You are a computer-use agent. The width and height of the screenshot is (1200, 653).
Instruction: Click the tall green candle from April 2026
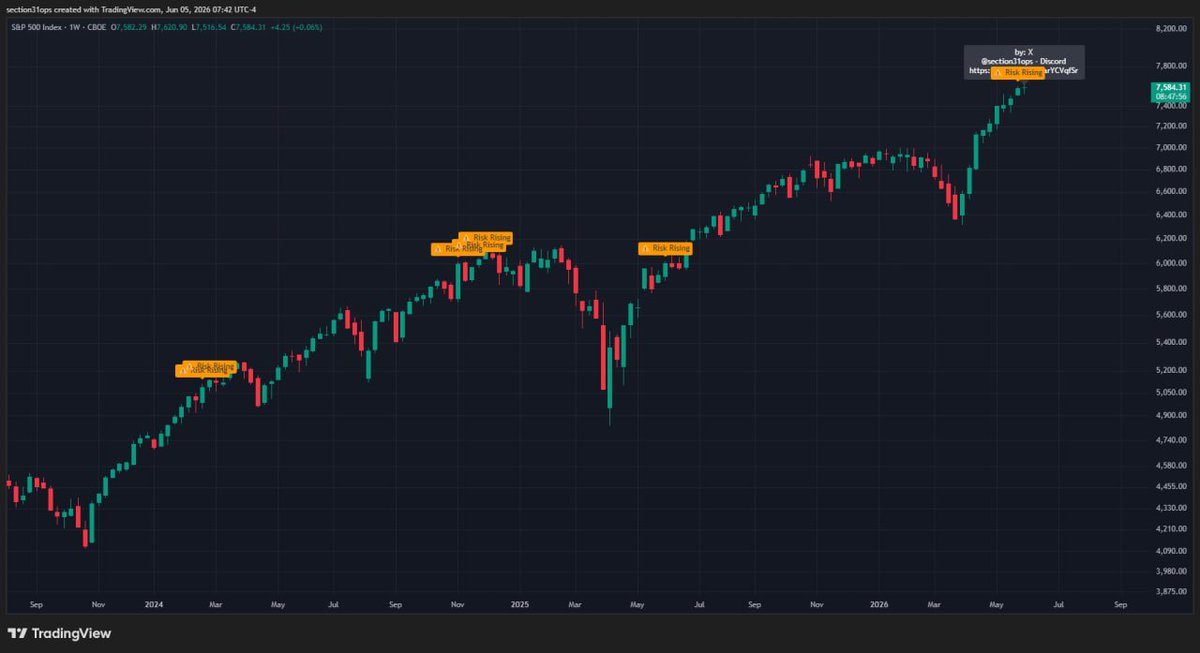tap(974, 152)
